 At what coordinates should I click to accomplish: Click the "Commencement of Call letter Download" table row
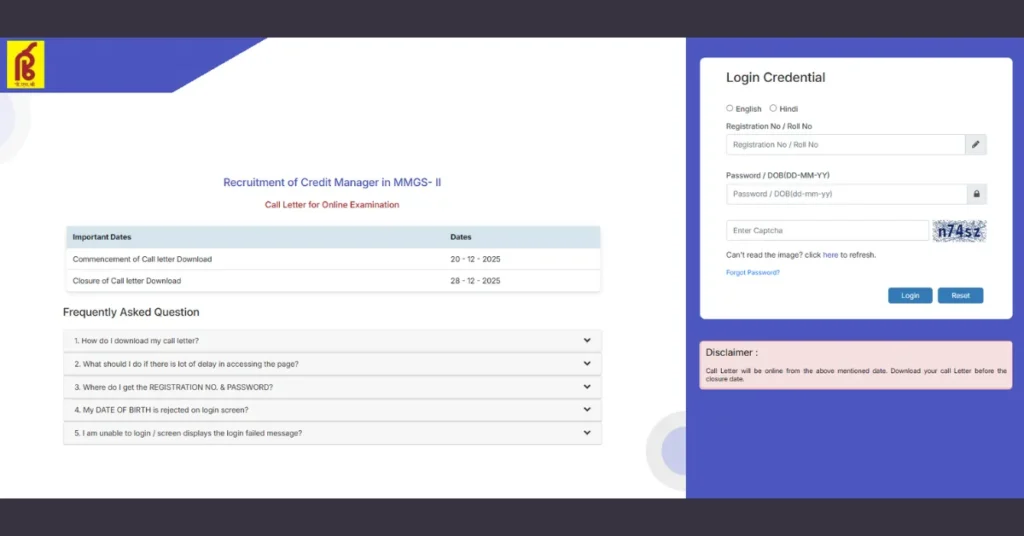(332, 259)
